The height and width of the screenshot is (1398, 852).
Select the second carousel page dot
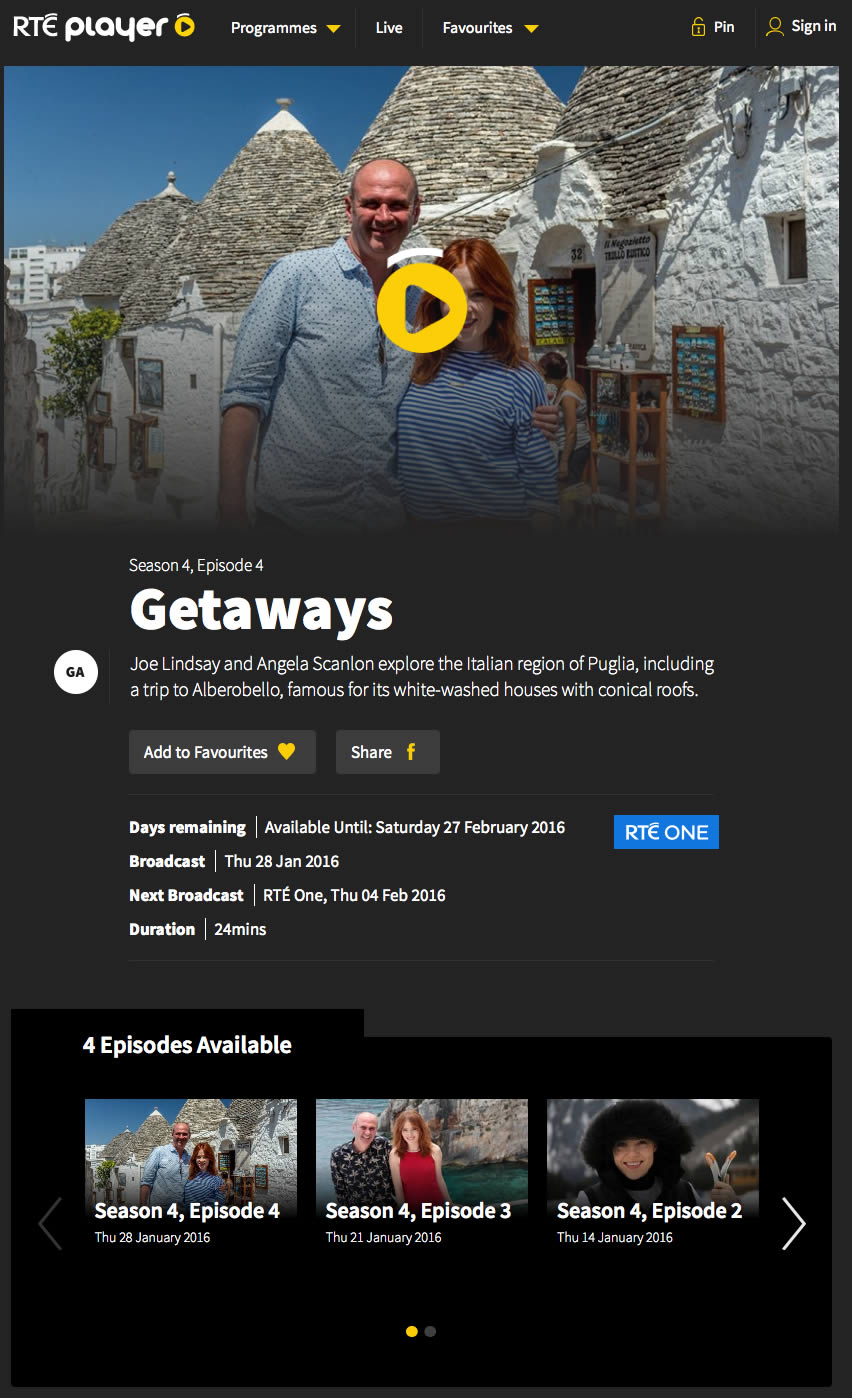430,1331
